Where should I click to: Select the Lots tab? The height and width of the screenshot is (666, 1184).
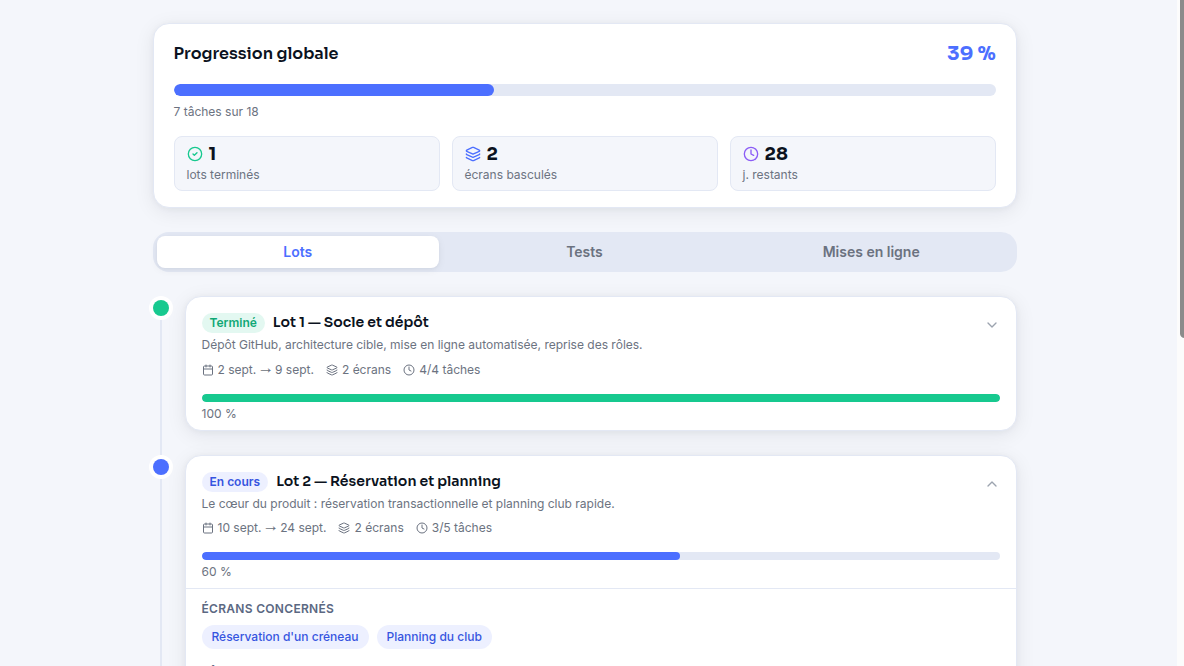click(x=298, y=252)
